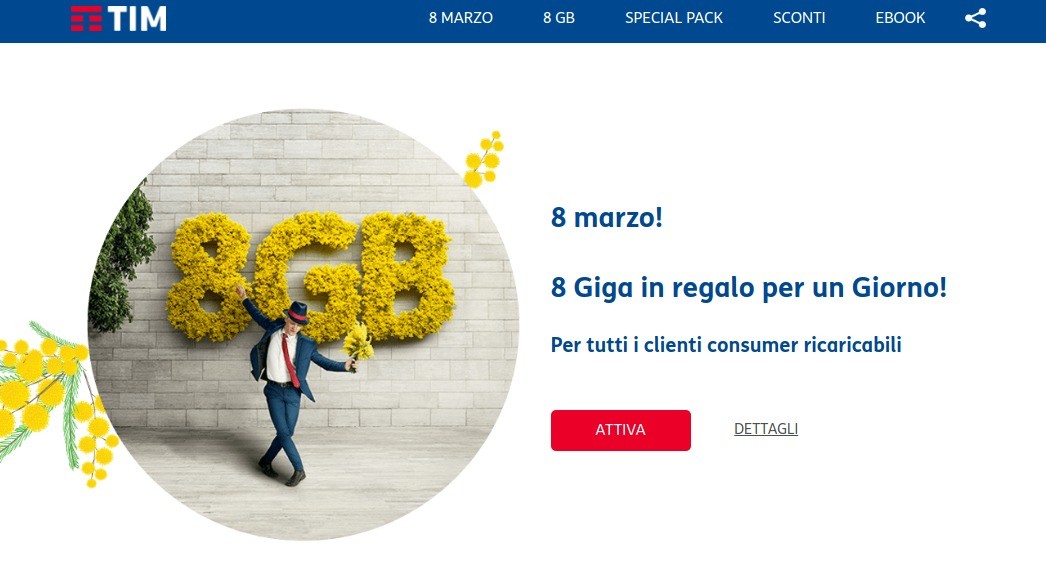This screenshot has height=575, width=1046.
Task: Open the share icon in header
Action: pos(975,18)
